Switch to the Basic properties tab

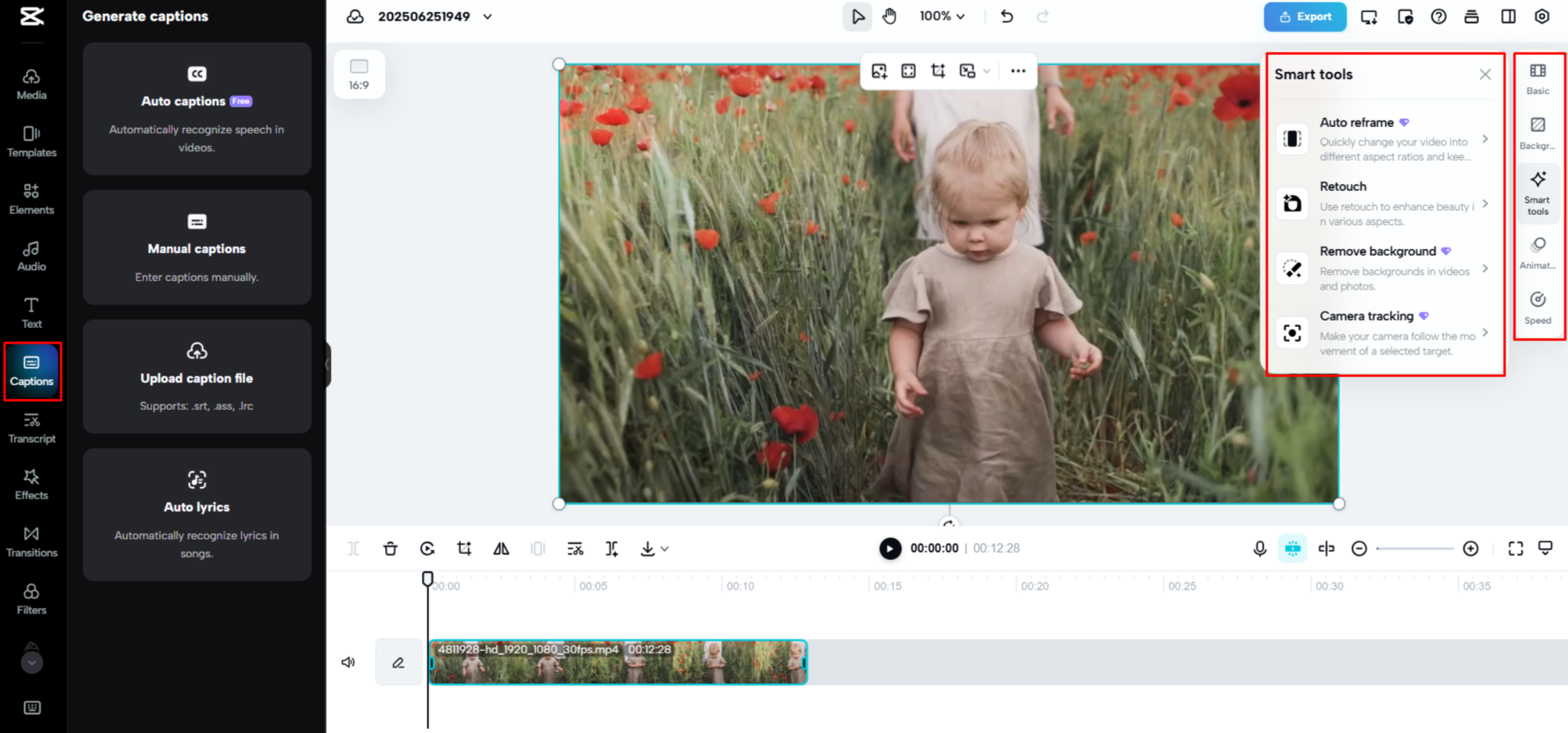(1537, 78)
